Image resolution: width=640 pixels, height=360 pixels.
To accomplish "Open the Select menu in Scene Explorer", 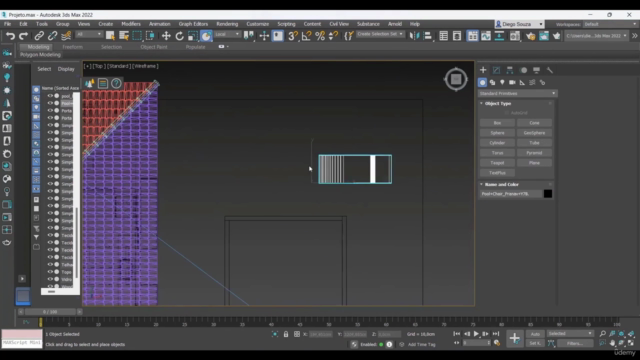I will (x=44, y=69).
